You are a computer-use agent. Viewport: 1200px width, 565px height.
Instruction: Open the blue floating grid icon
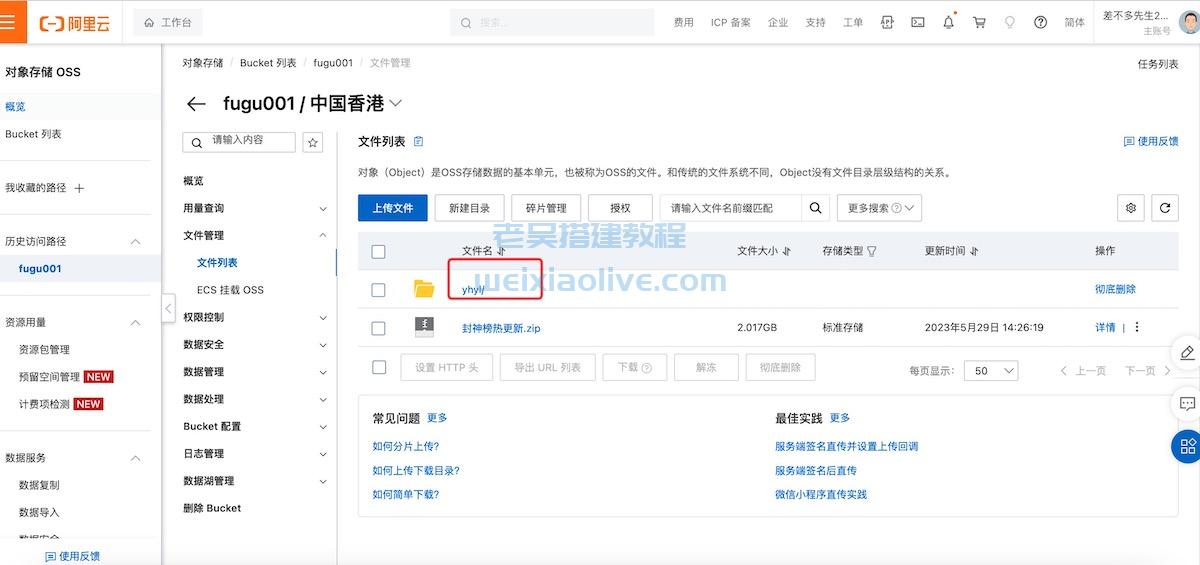[x=1187, y=446]
